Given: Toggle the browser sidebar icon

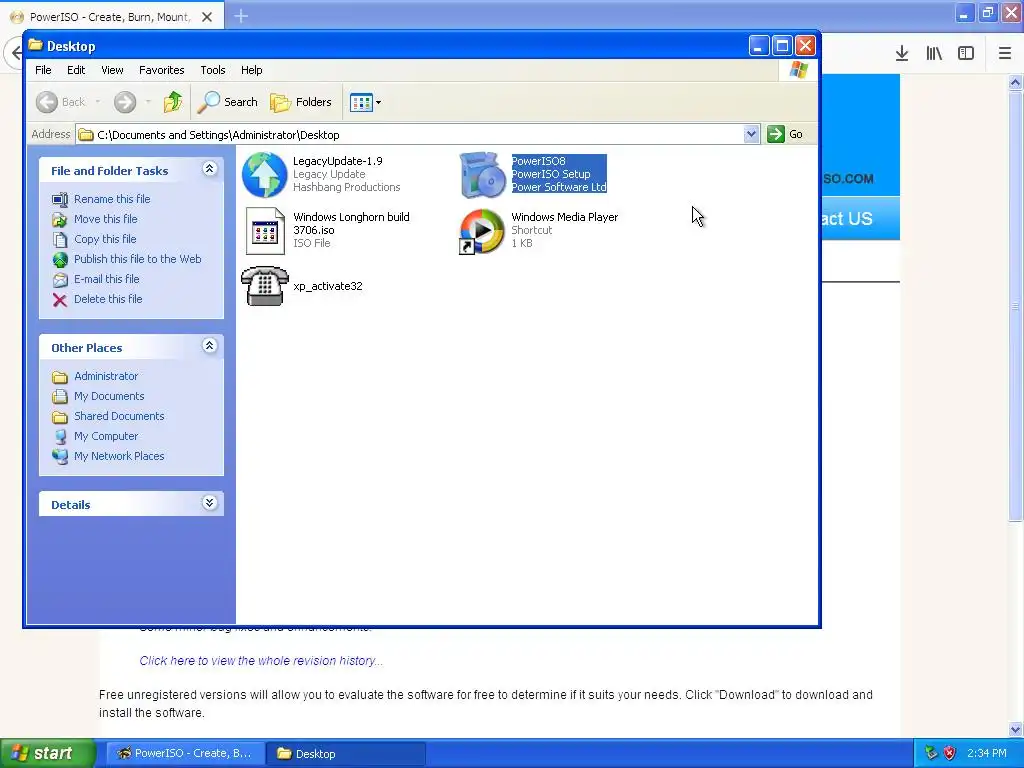Looking at the screenshot, I should [x=966, y=53].
